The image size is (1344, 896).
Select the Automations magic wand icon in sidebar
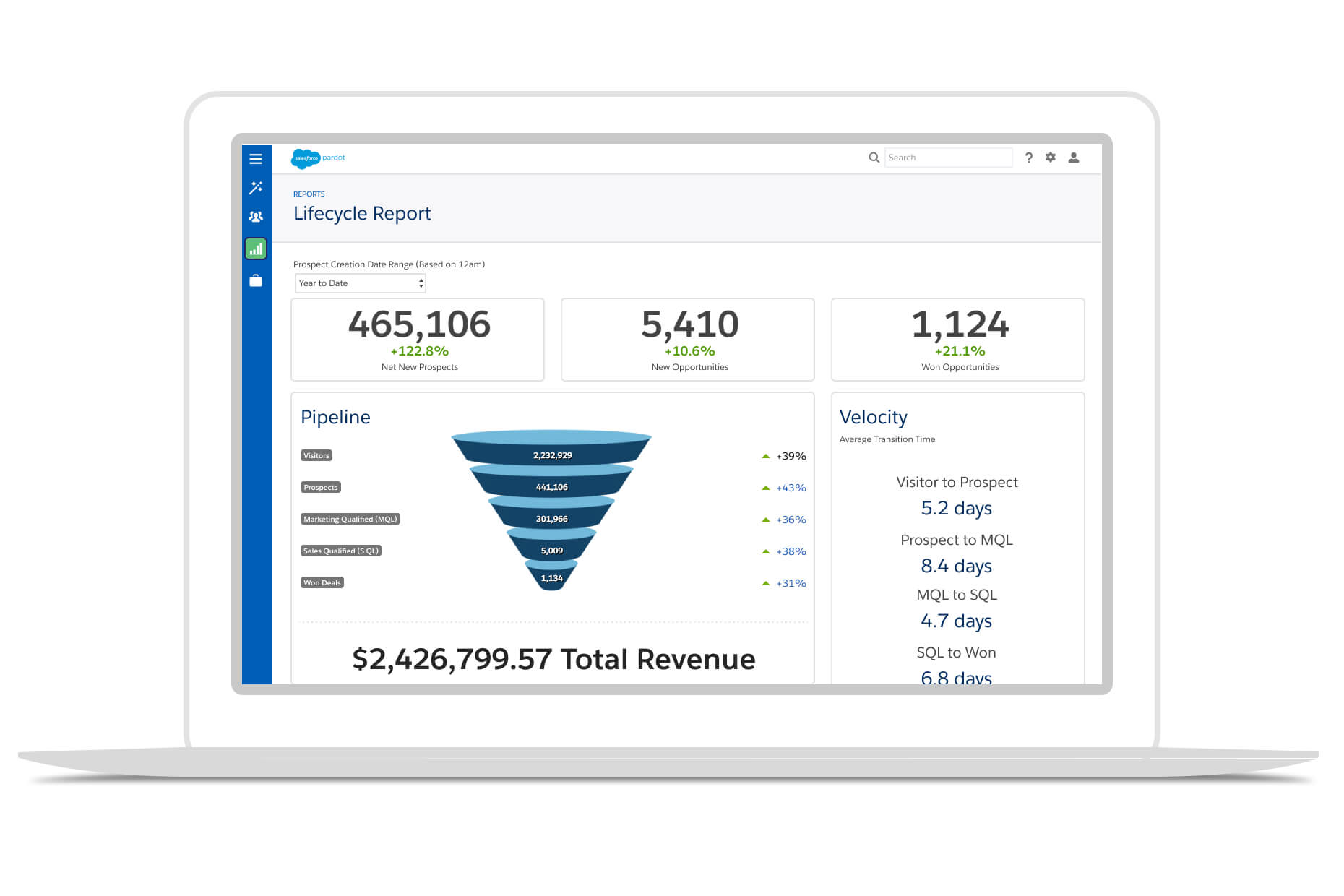256,188
